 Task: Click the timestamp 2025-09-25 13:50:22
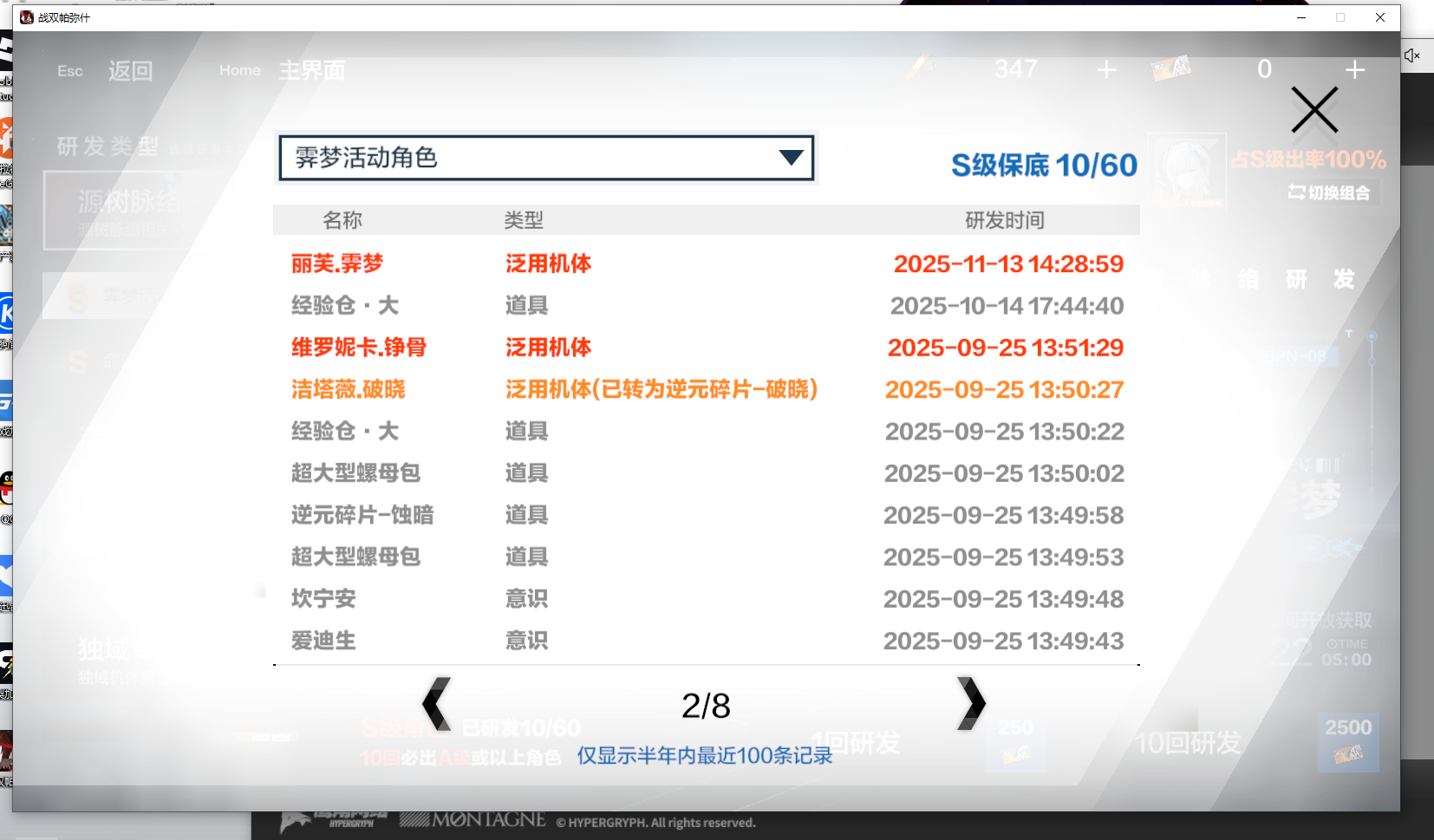[x=1004, y=431]
